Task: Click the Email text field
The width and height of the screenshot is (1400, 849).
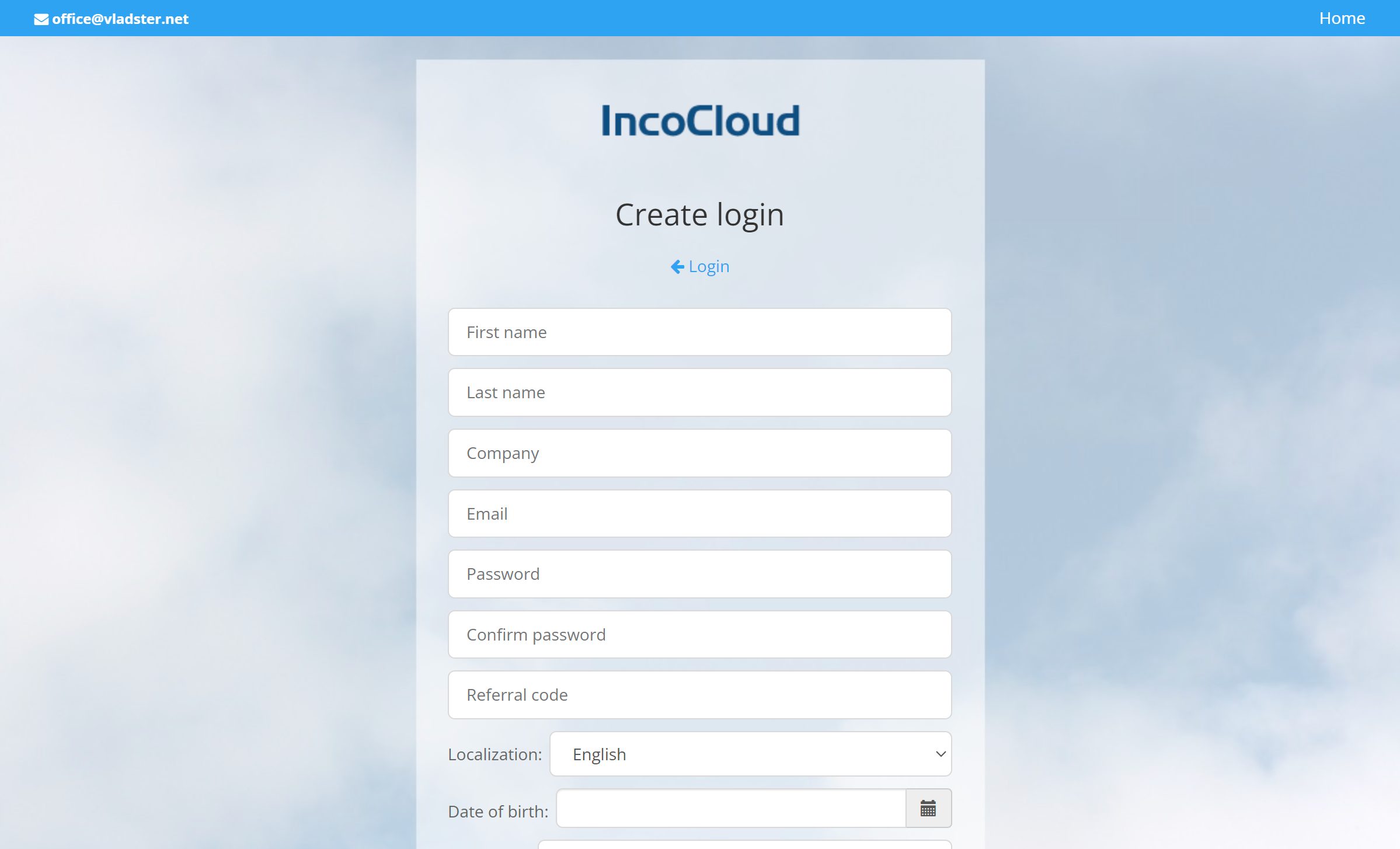Action: [x=699, y=514]
